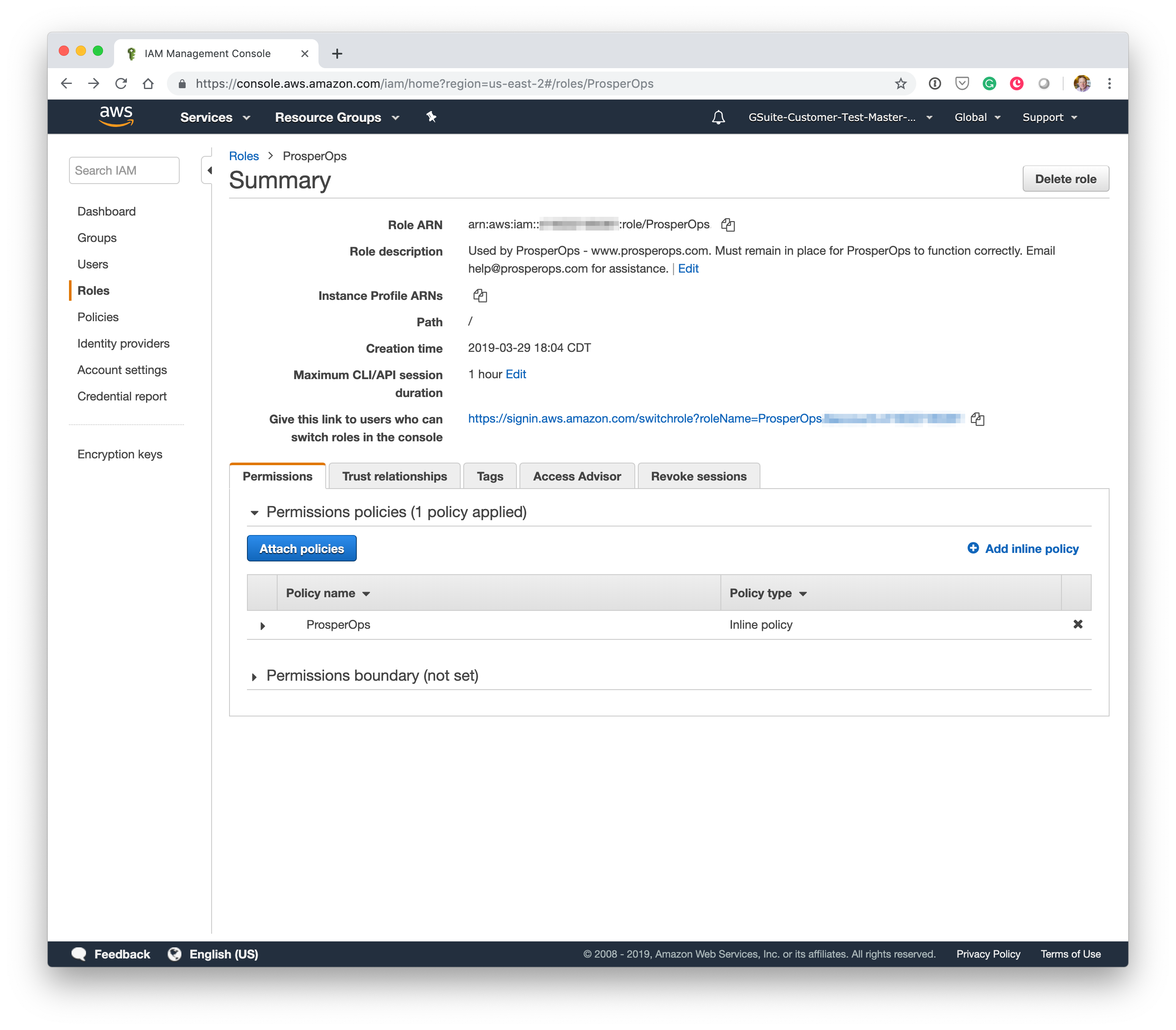The height and width of the screenshot is (1030, 1176).
Task: Go back in browser history
Action: 67,84
